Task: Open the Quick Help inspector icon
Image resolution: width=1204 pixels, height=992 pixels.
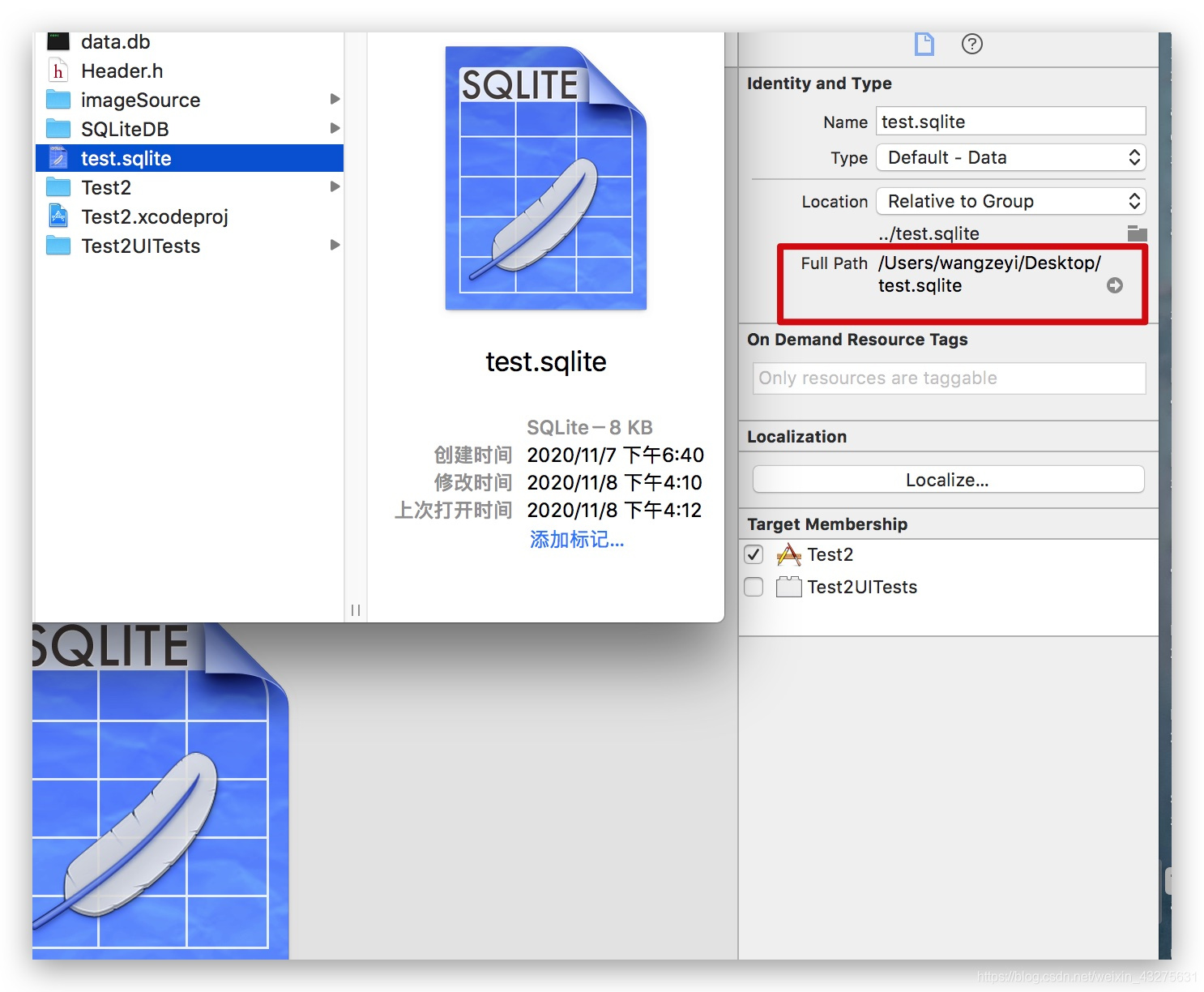Action: [972, 44]
